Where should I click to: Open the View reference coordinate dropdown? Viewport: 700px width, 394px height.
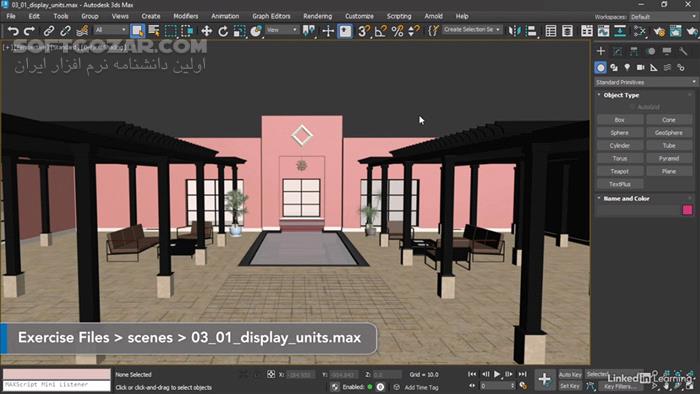point(282,30)
